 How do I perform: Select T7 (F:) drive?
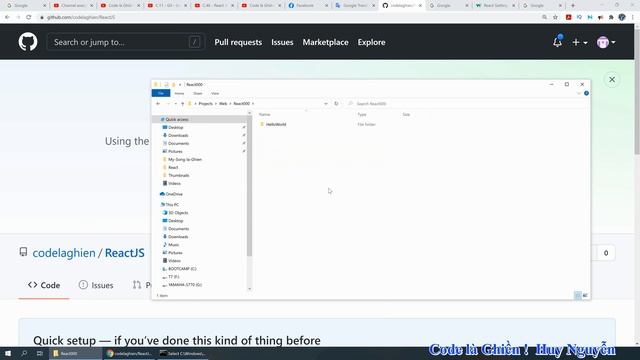(173, 277)
